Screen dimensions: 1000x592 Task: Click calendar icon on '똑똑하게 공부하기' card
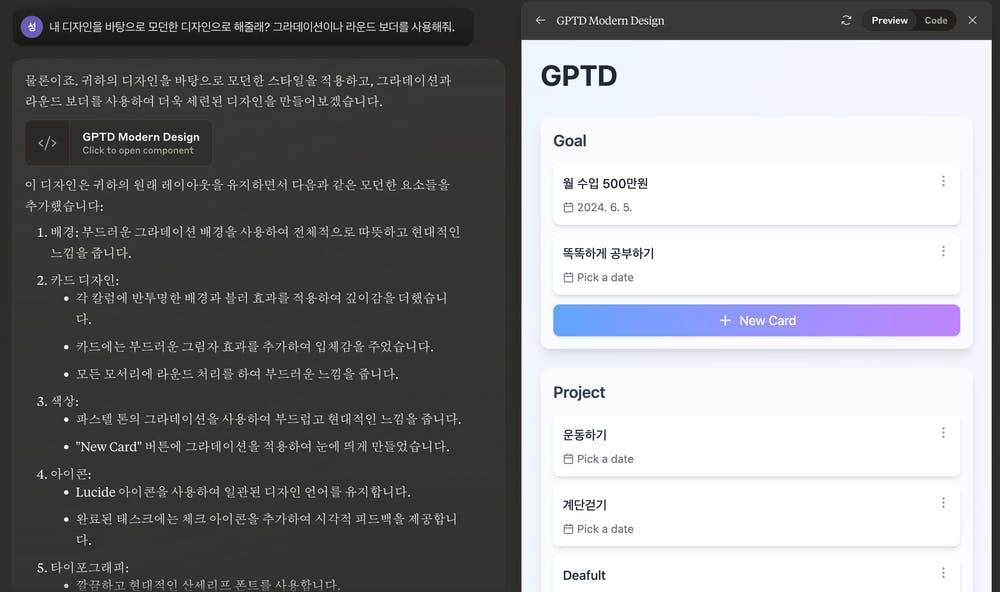pyautogui.click(x=568, y=278)
